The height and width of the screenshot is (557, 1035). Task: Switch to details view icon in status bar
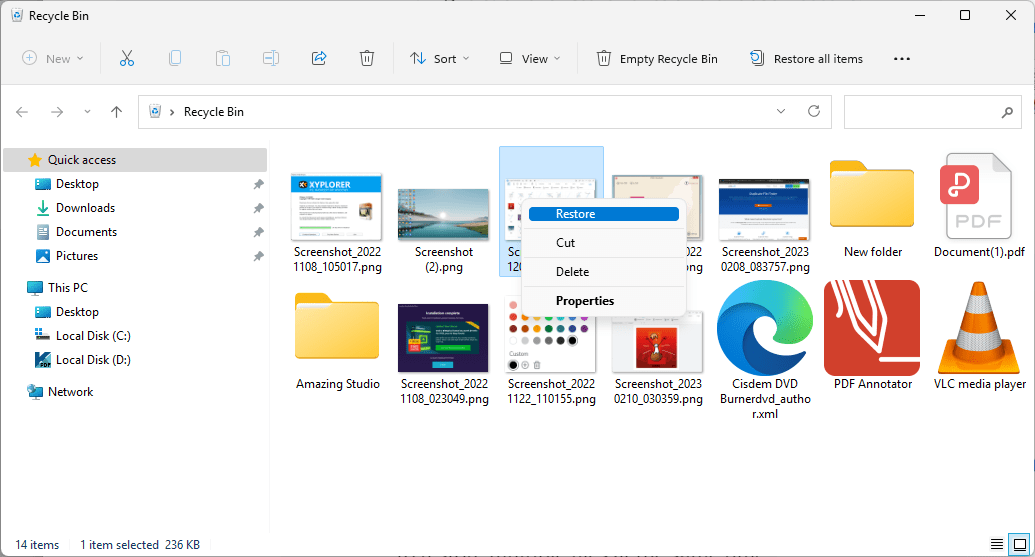pos(996,544)
